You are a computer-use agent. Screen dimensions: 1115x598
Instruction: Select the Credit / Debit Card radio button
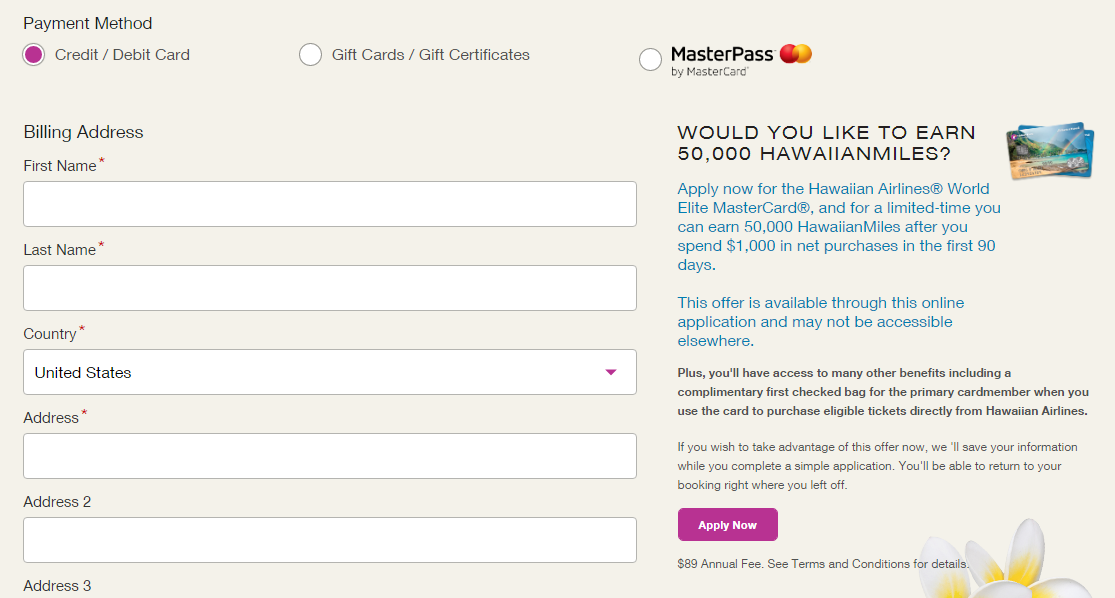click(33, 55)
